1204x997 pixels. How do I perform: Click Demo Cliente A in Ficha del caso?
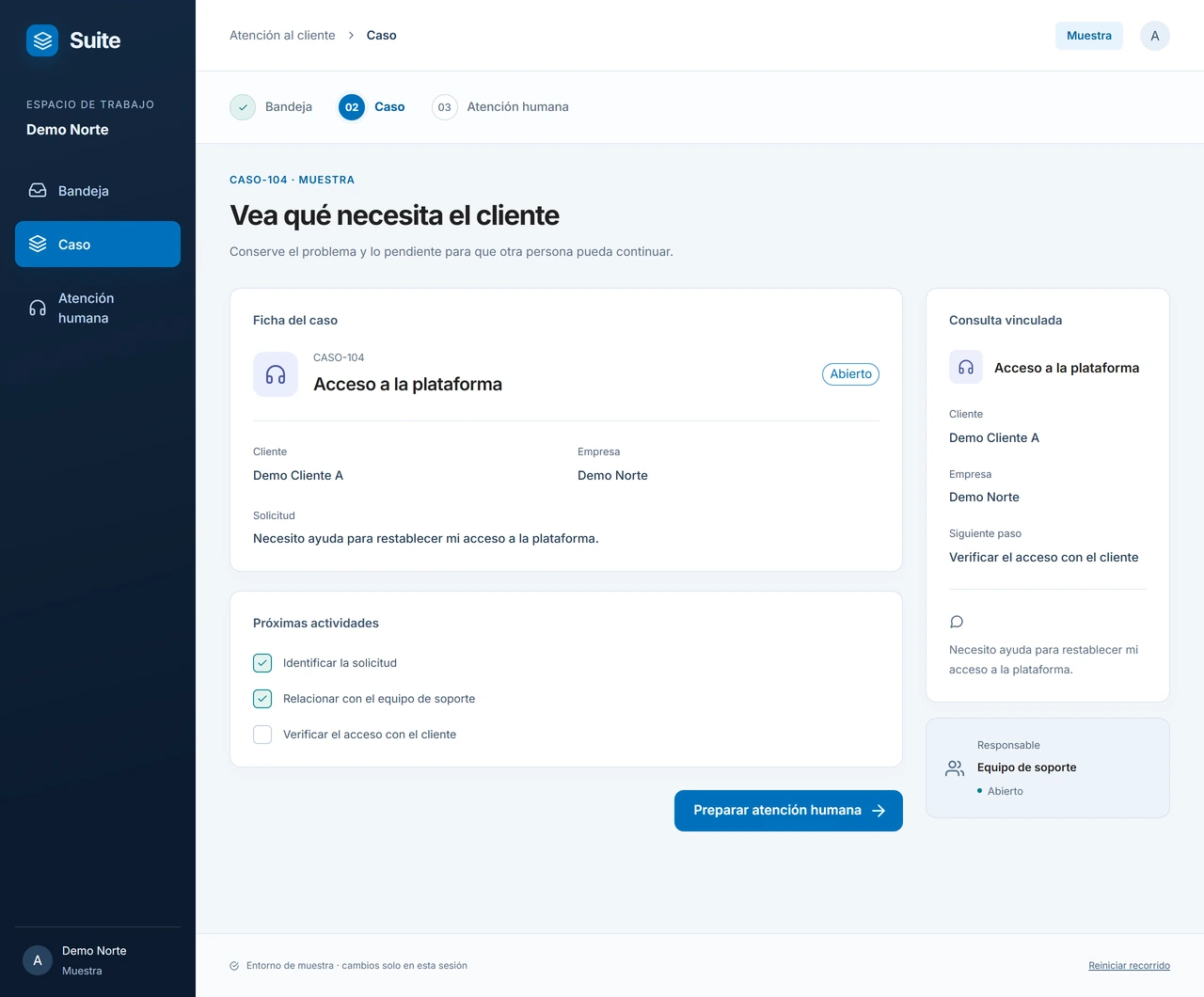(x=298, y=476)
